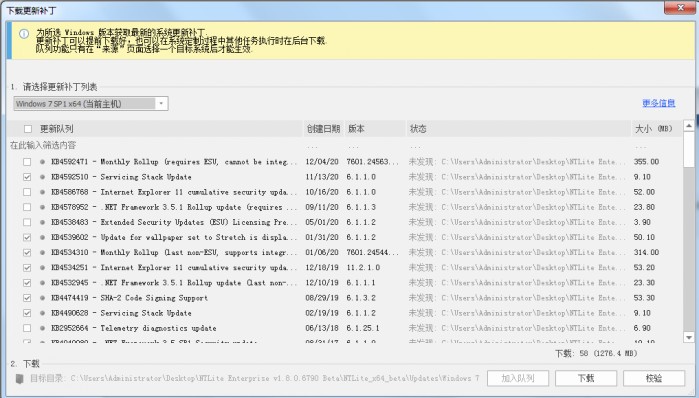Click the date cell 12/04/20
Screen dimensions: 699x398
pyautogui.click(x=322, y=162)
